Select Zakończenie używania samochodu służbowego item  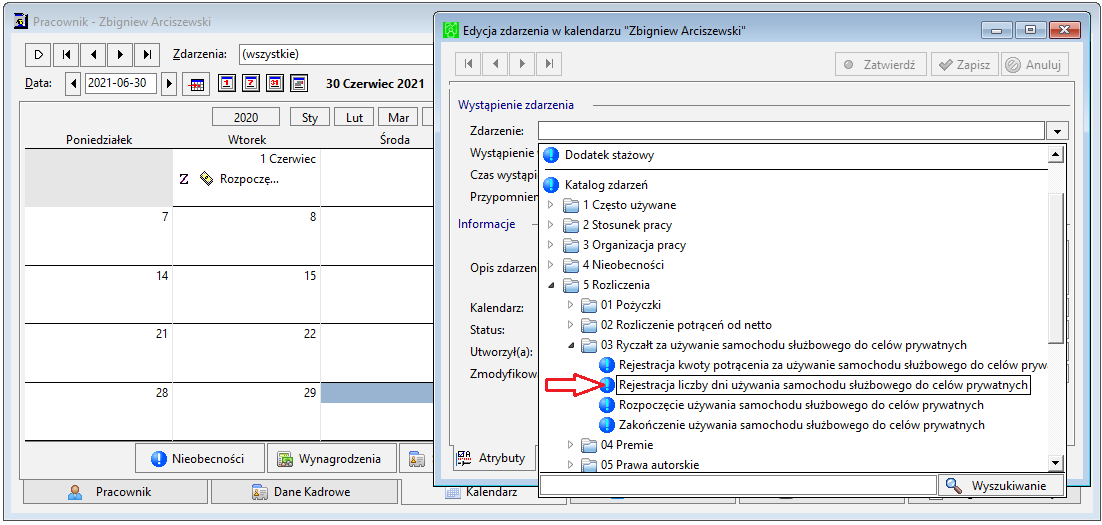pos(801,425)
